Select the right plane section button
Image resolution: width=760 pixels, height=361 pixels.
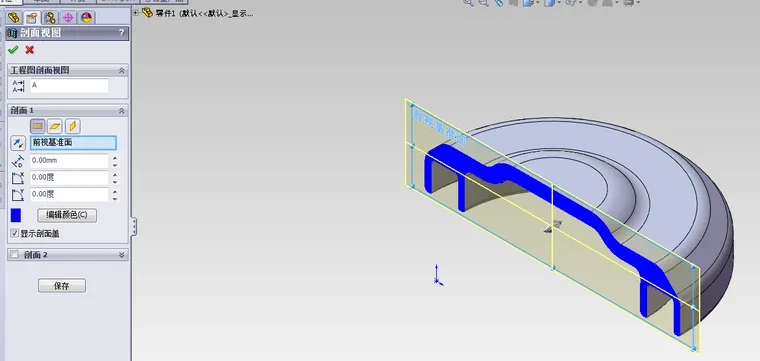pyautogui.click(x=72, y=126)
